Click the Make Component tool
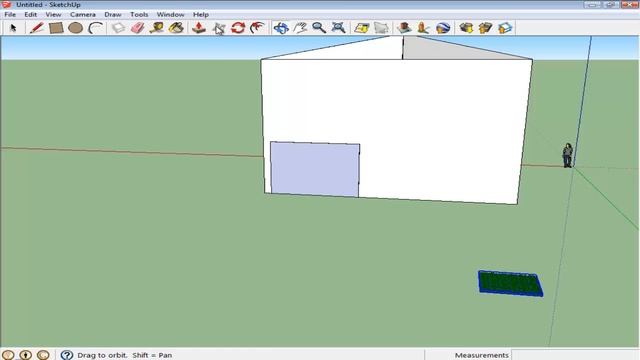This screenshot has height=360, width=640. pyautogui.click(x=118, y=28)
